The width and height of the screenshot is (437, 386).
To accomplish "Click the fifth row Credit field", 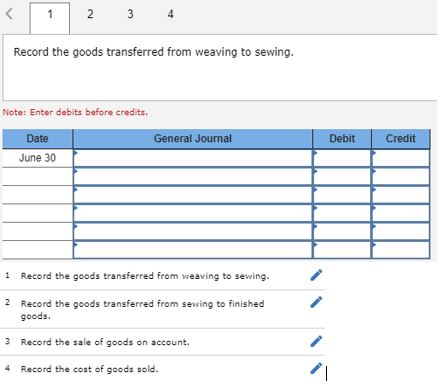I will pos(401,231).
